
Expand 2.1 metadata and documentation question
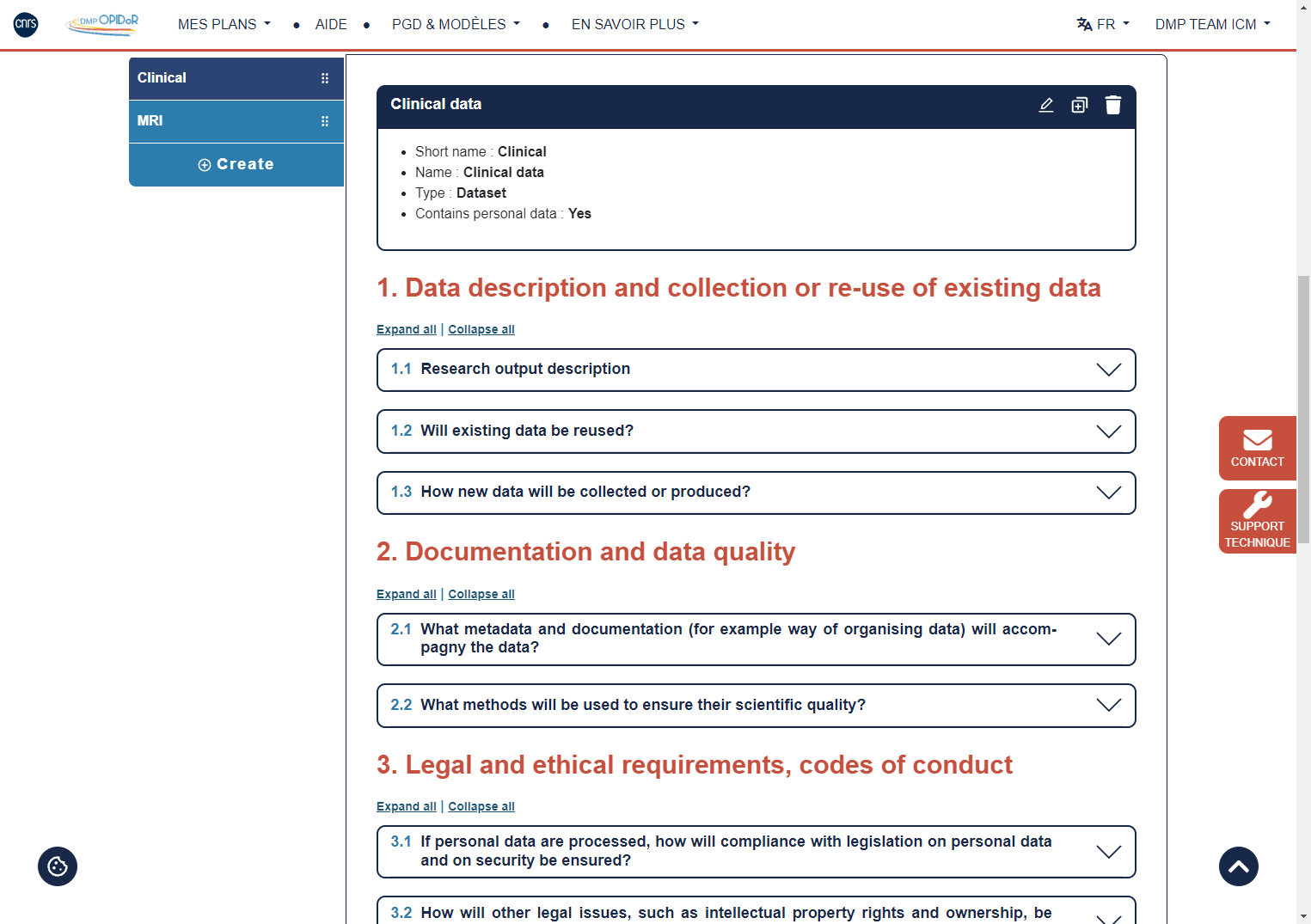click(x=757, y=639)
